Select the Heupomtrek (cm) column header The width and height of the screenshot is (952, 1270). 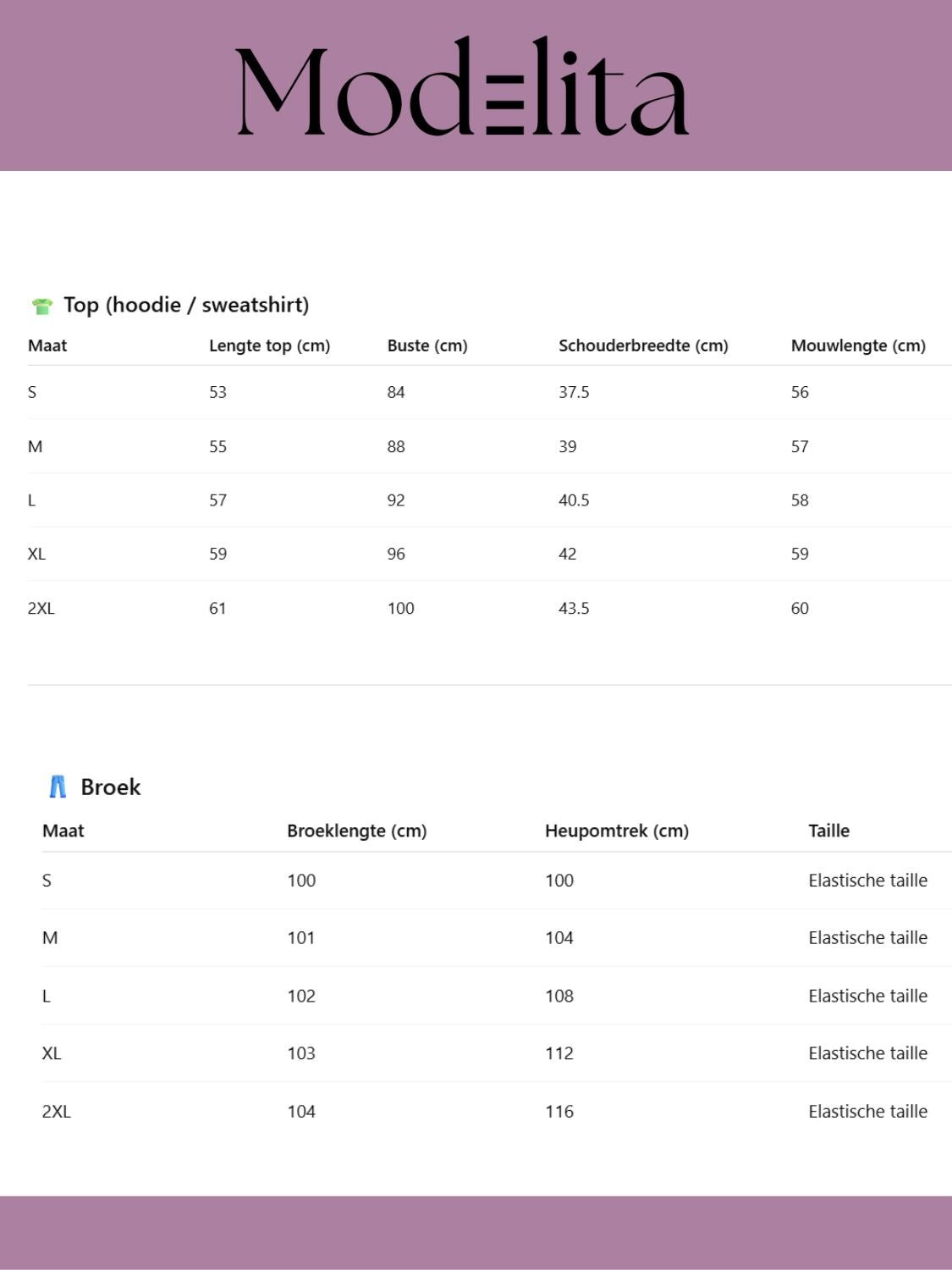616,831
